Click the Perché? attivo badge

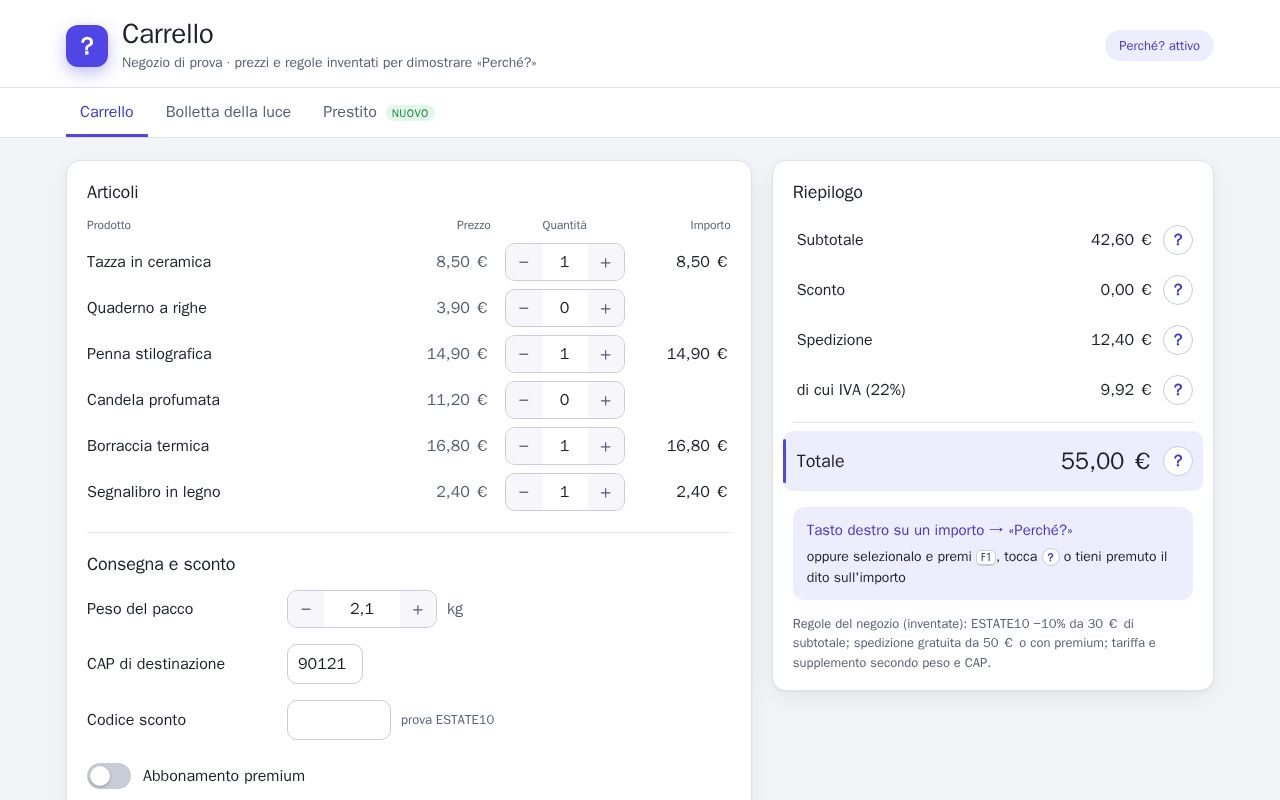[x=1159, y=46]
